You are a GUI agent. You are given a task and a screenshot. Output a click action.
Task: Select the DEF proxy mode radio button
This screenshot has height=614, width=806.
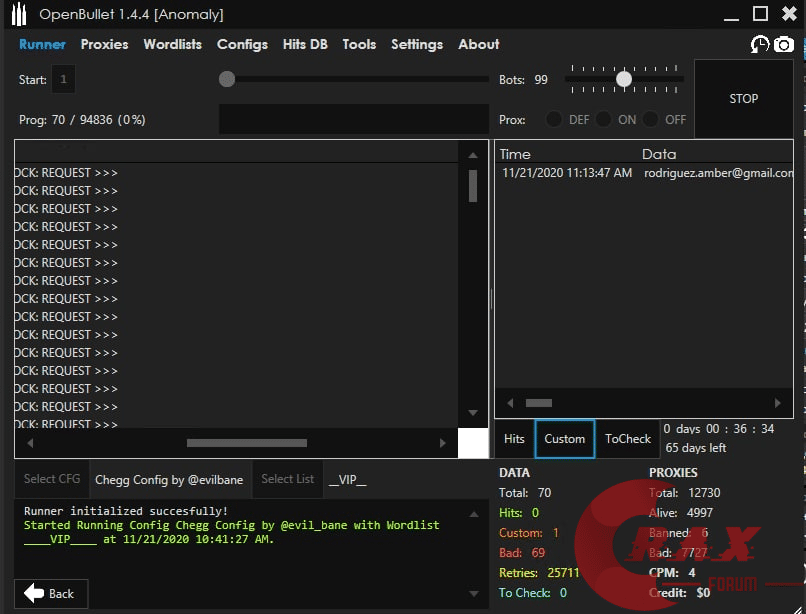click(554, 119)
